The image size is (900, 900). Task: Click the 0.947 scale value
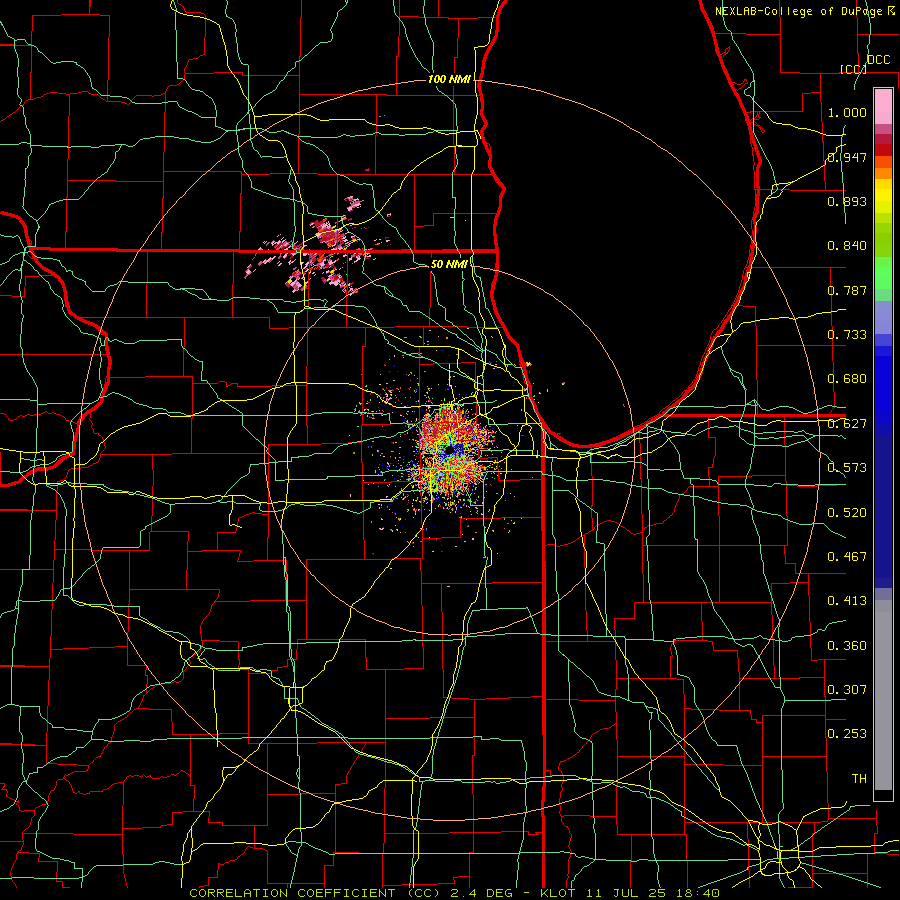click(x=847, y=157)
